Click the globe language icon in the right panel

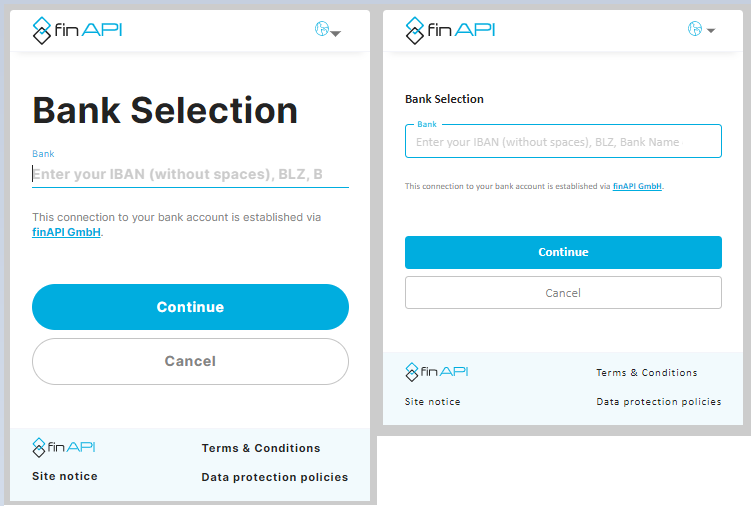695,29
